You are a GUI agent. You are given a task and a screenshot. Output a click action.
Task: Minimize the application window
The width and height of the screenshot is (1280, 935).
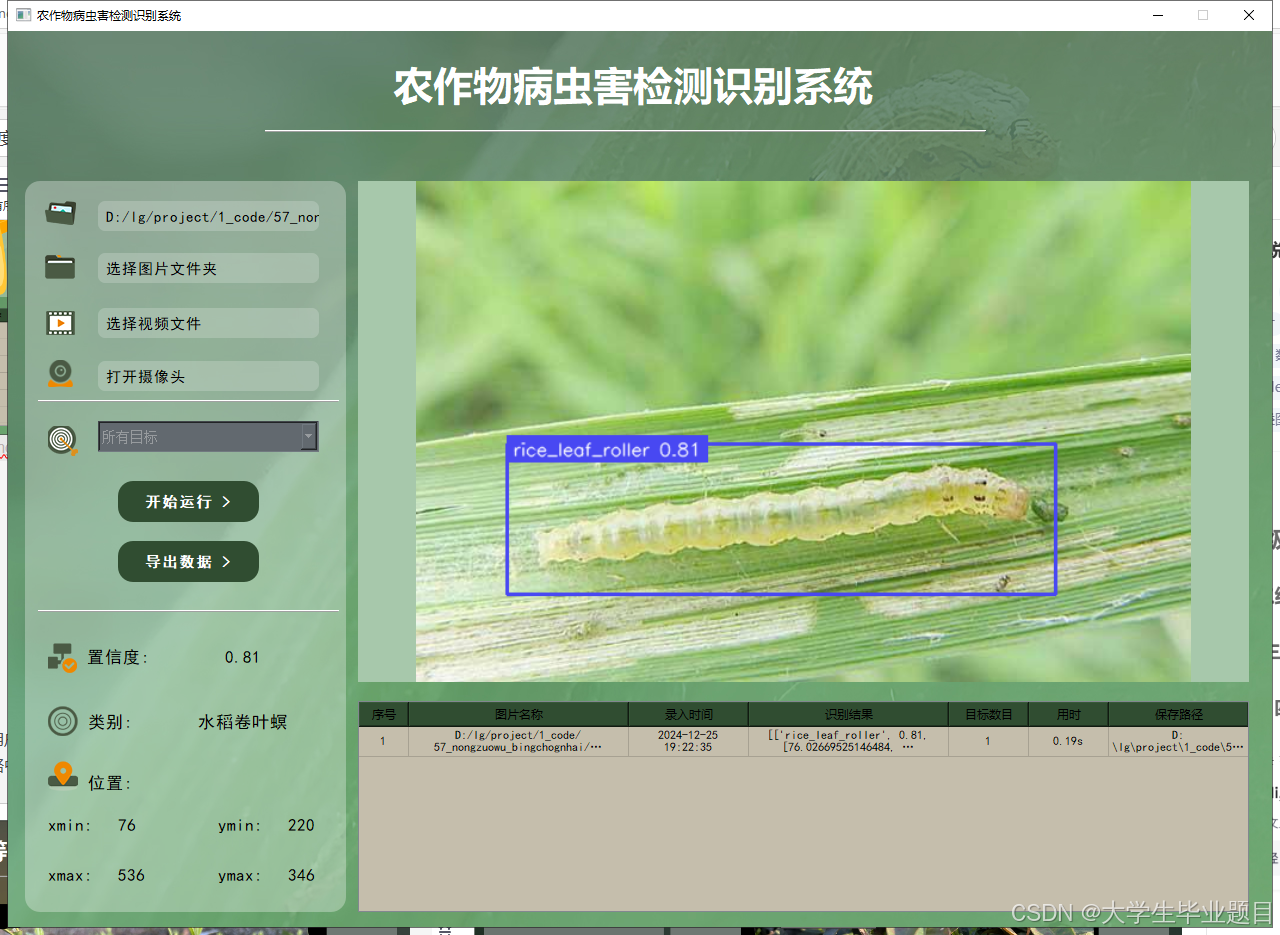(x=1158, y=15)
